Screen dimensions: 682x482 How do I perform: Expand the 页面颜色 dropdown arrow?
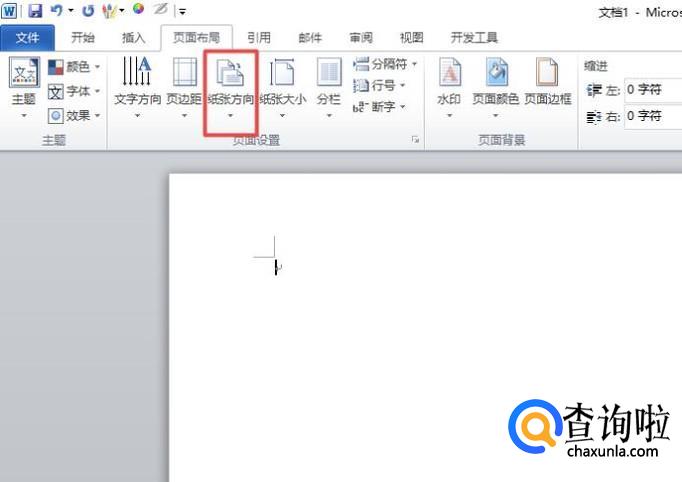pos(495,116)
